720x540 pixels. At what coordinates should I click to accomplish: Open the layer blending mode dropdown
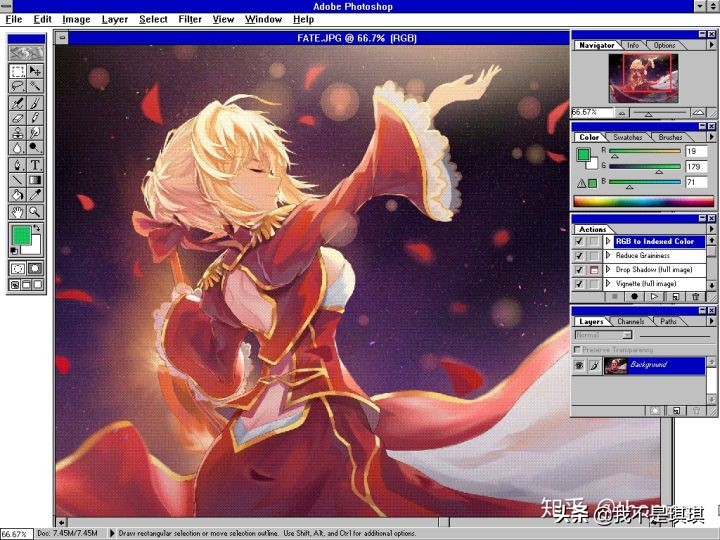[604, 335]
